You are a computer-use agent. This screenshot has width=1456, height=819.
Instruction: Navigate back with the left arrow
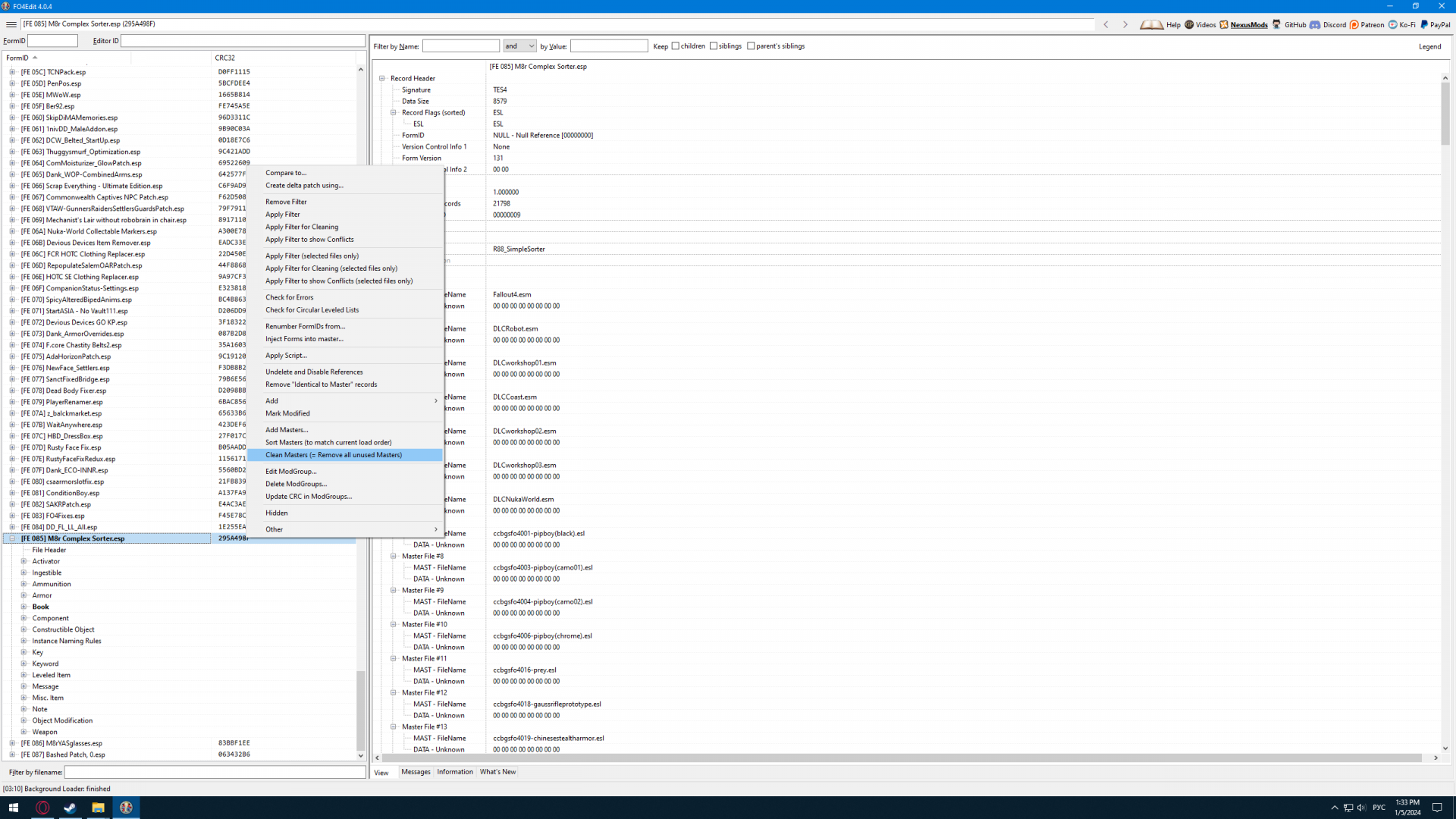(1106, 24)
